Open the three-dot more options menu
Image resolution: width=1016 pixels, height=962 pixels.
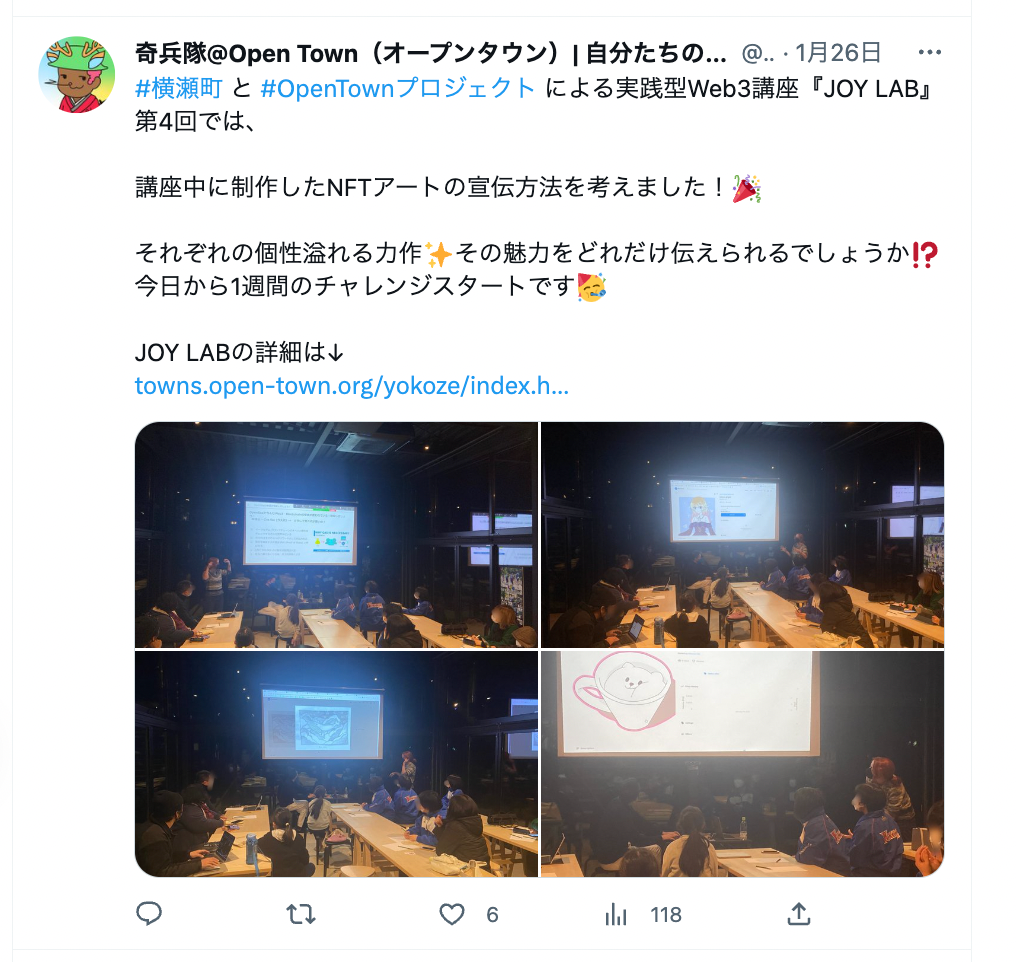click(930, 52)
